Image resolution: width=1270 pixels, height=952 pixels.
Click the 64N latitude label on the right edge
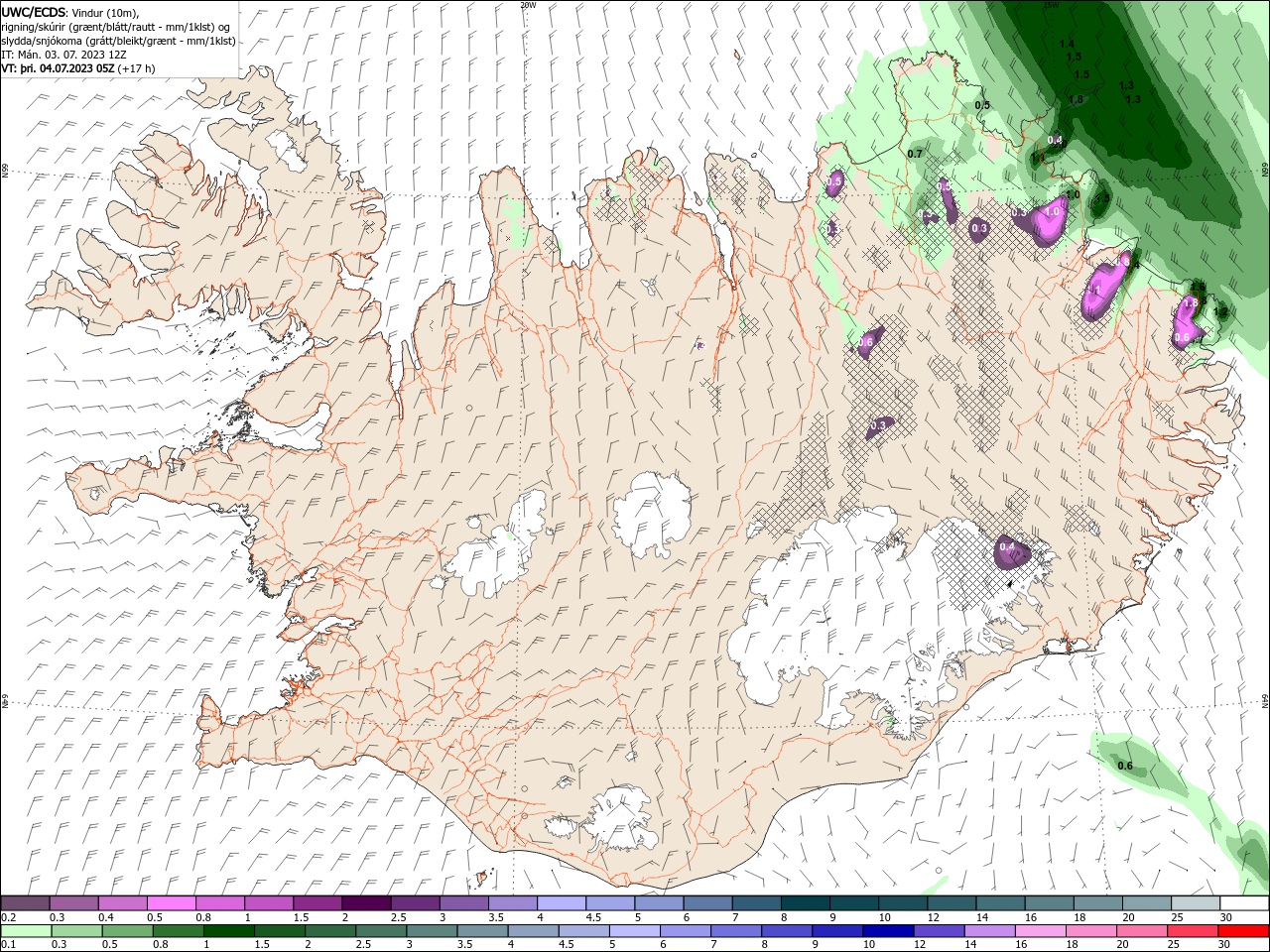pos(1265,701)
